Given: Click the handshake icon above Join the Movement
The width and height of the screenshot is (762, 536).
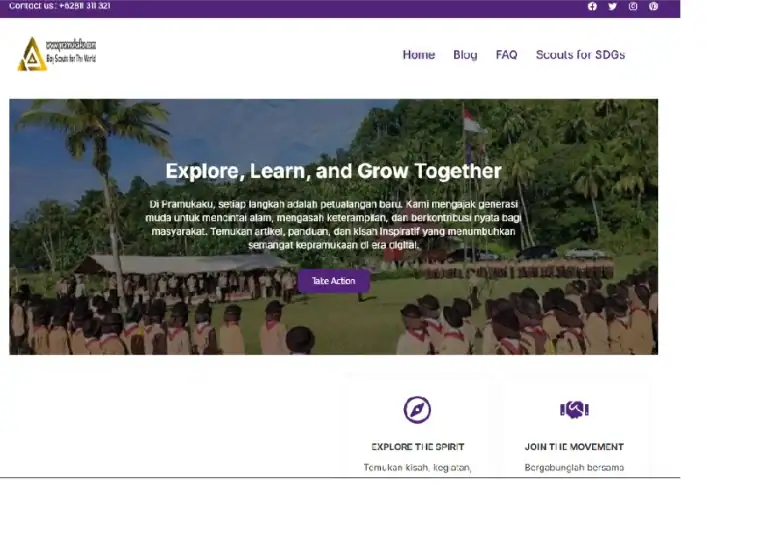Looking at the screenshot, I should tap(574, 410).
